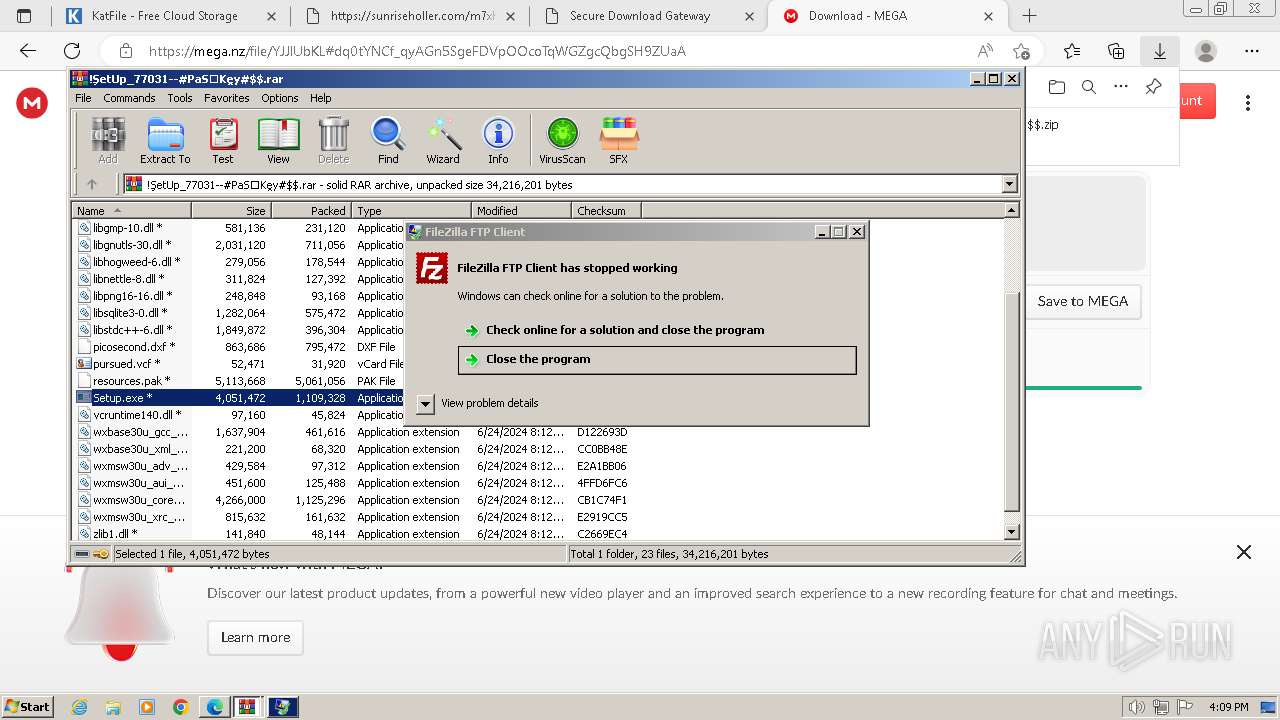
Task: Choose Close the program in FileZilla dialog
Action: tap(657, 360)
